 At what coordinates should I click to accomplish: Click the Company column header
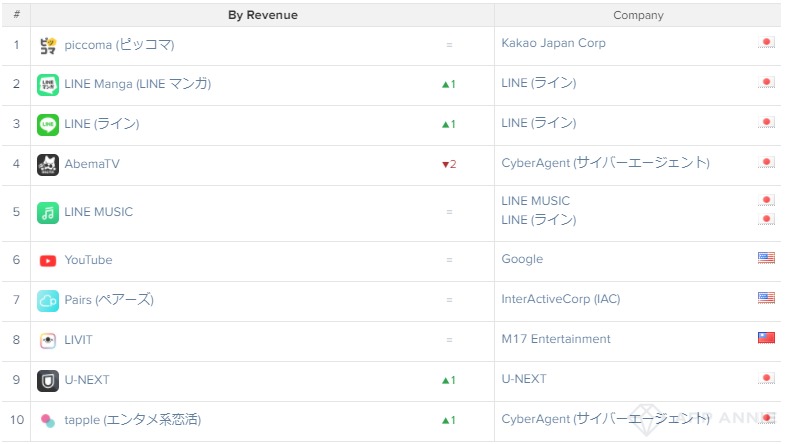click(x=638, y=16)
